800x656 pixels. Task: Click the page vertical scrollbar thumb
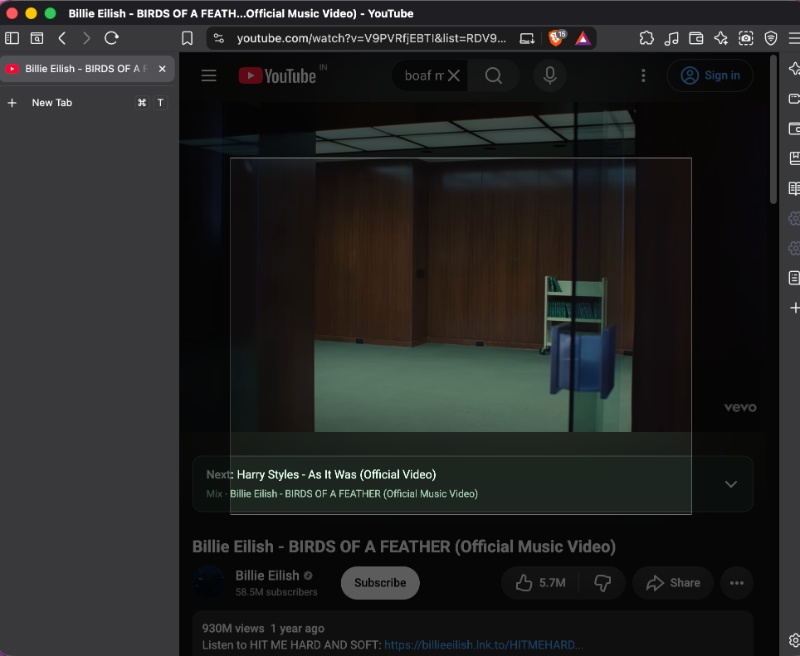point(773,130)
